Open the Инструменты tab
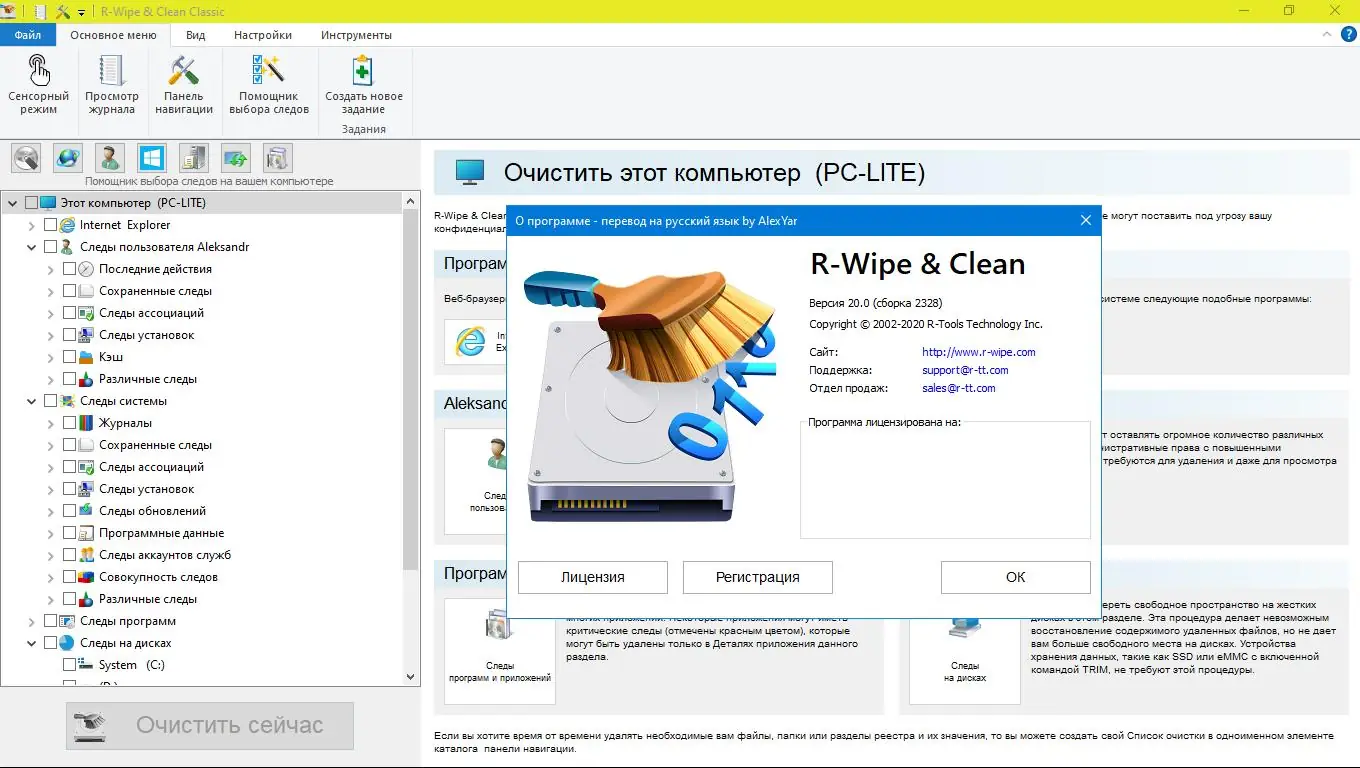Image resolution: width=1360 pixels, height=768 pixels. (356, 35)
